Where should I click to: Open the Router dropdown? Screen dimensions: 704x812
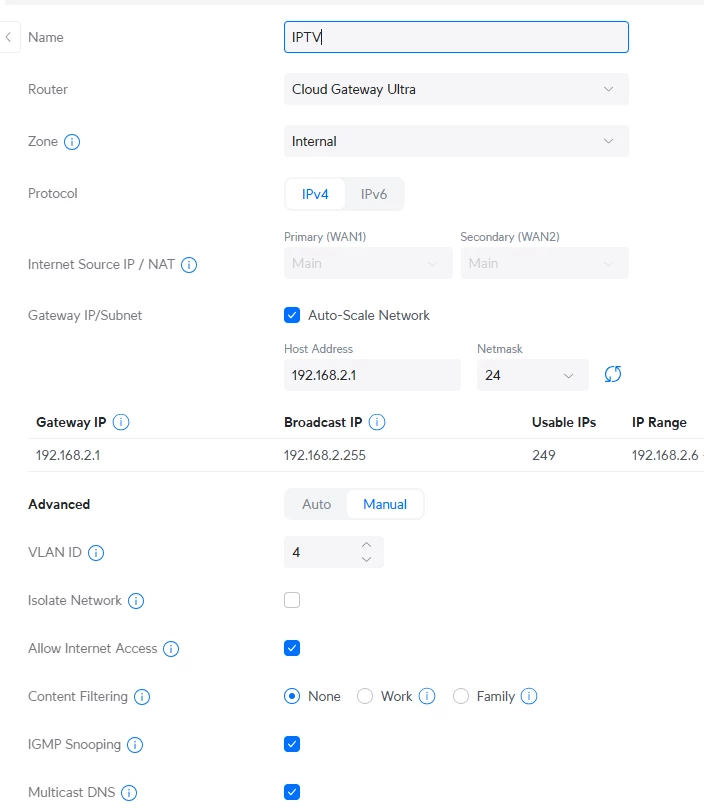pyautogui.click(x=456, y=89)
